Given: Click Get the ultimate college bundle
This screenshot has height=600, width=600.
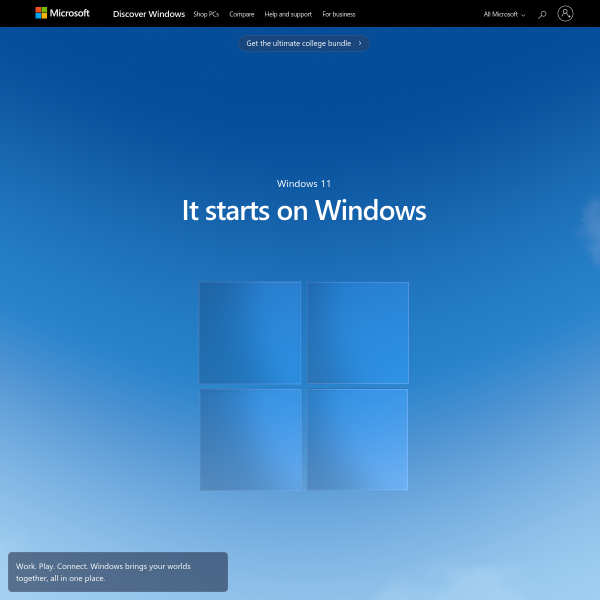Looking at the screenshot, I should point(304,43).
